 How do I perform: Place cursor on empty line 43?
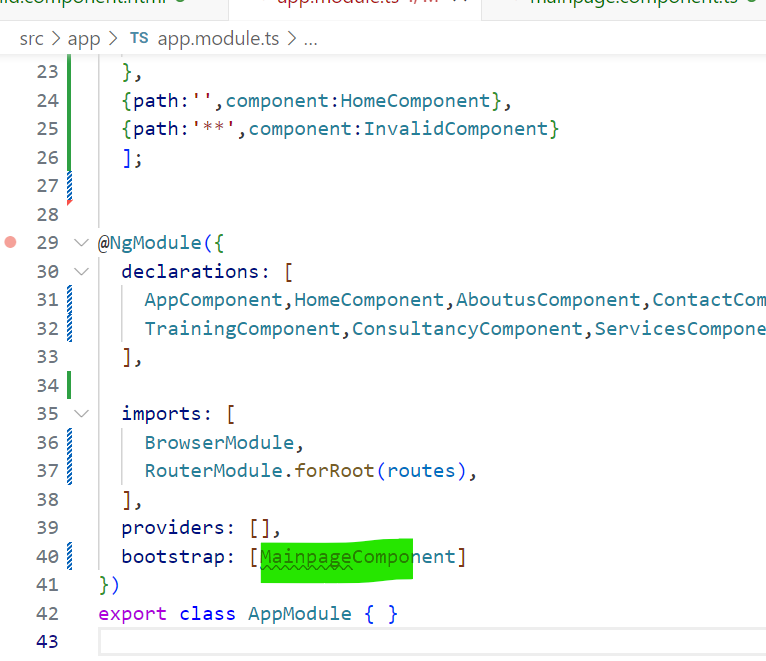(x=432, y=642)
